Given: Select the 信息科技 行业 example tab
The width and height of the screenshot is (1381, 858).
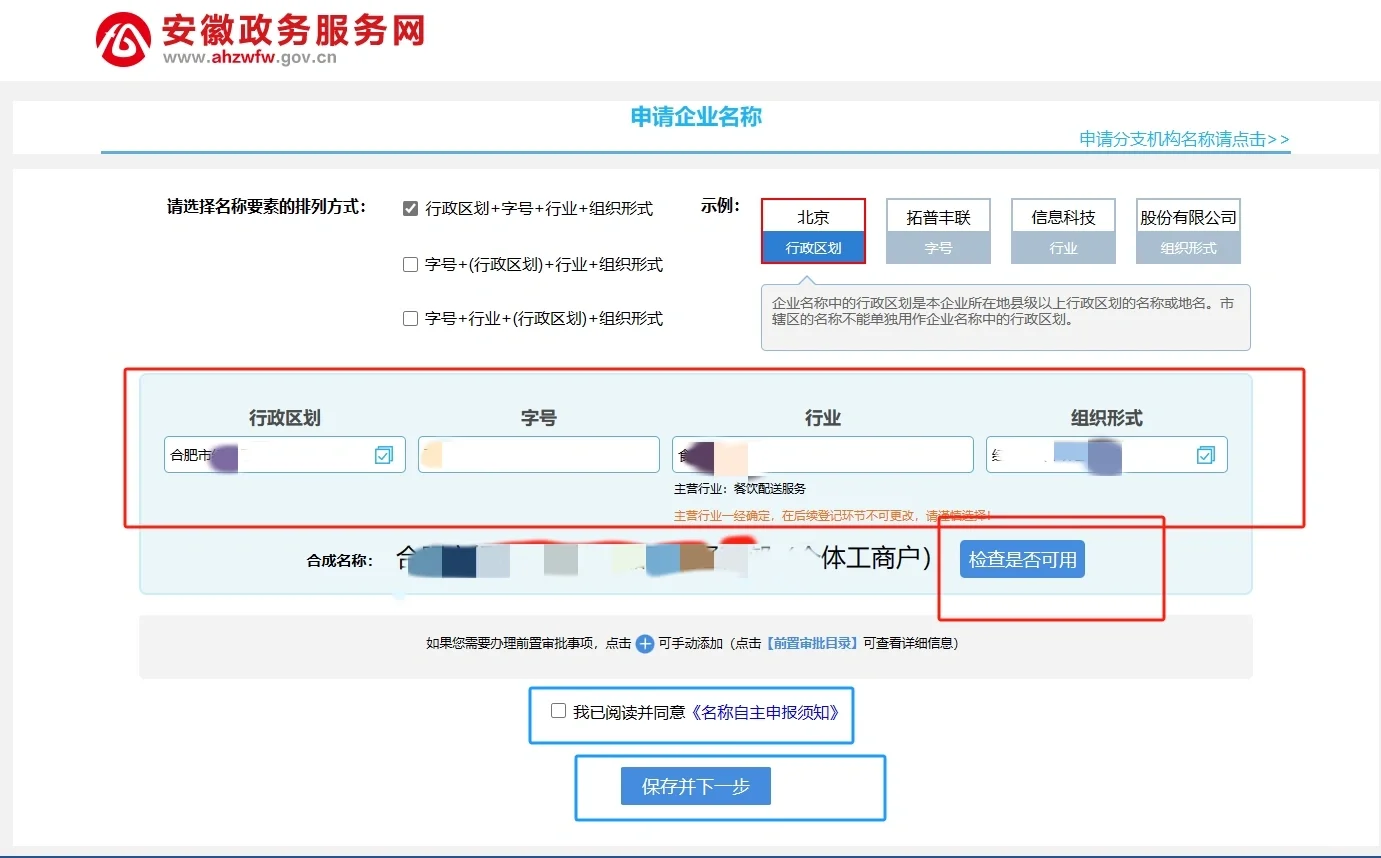Looking at the screenshot, I should [x=1063, y=231].
